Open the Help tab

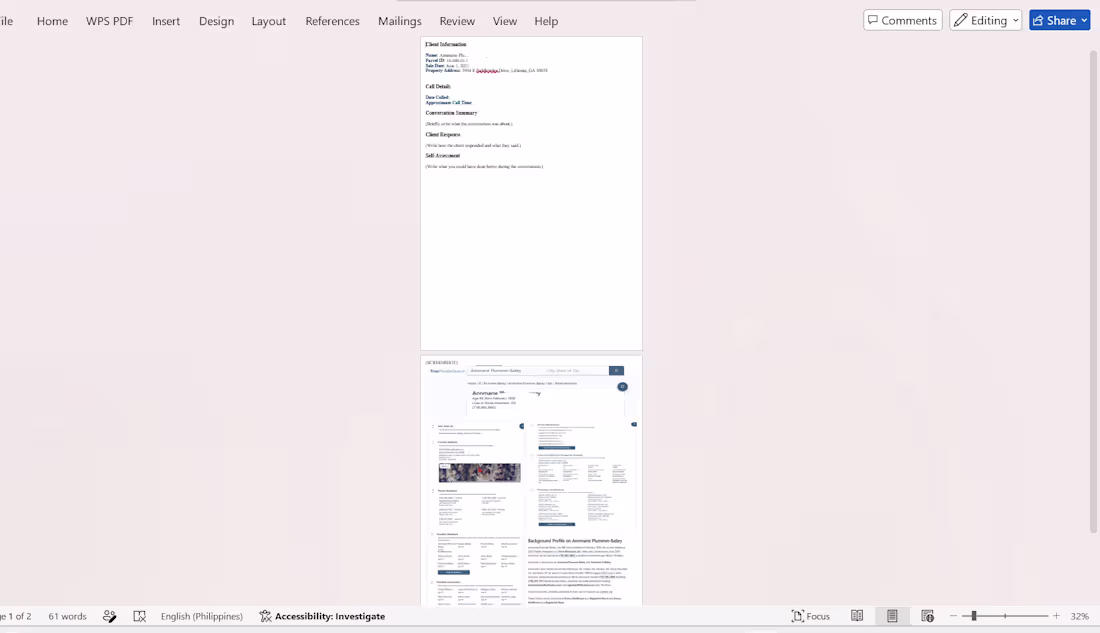click(546, 21)
